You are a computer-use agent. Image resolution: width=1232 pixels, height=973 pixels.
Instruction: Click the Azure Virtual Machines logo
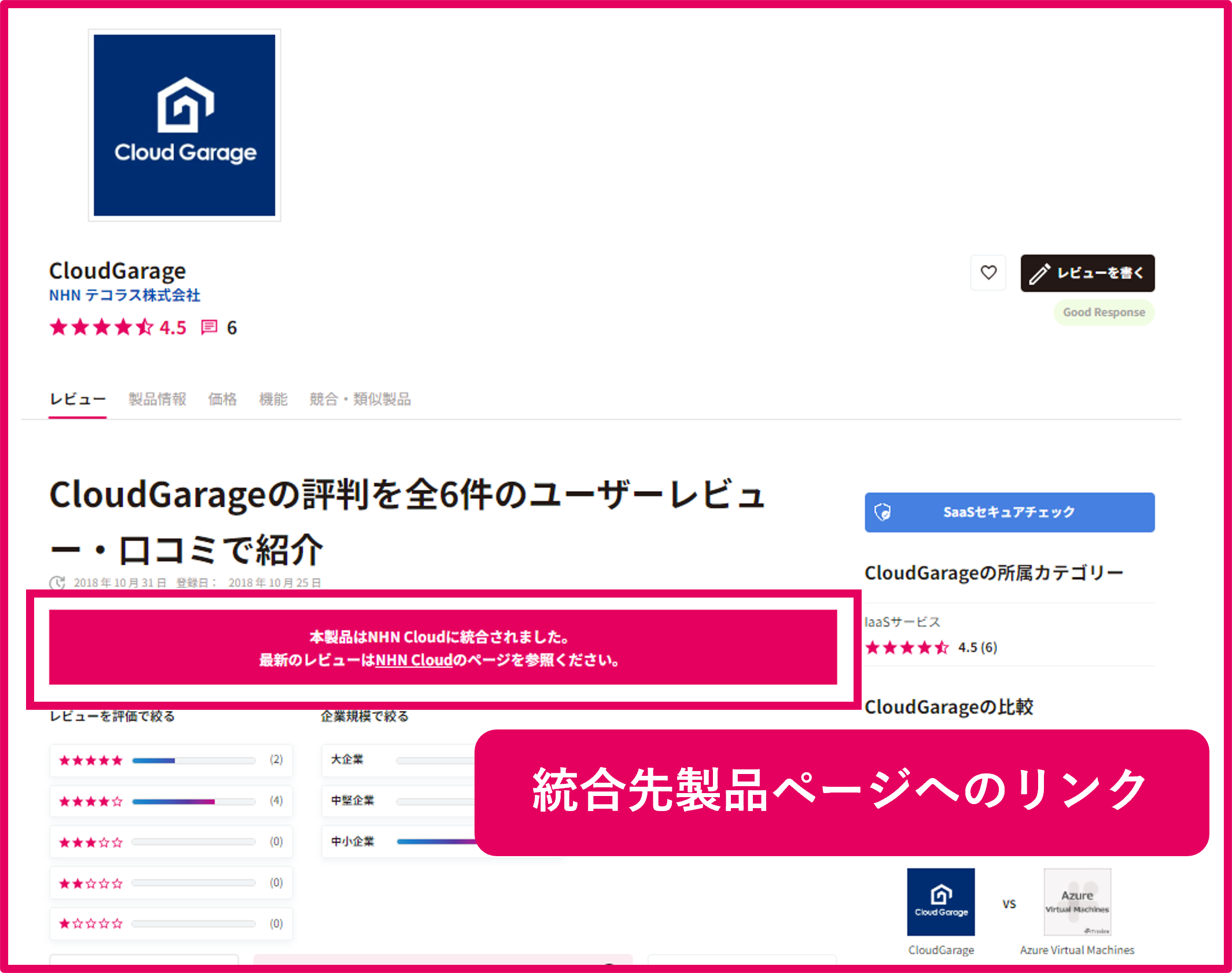1077,902
